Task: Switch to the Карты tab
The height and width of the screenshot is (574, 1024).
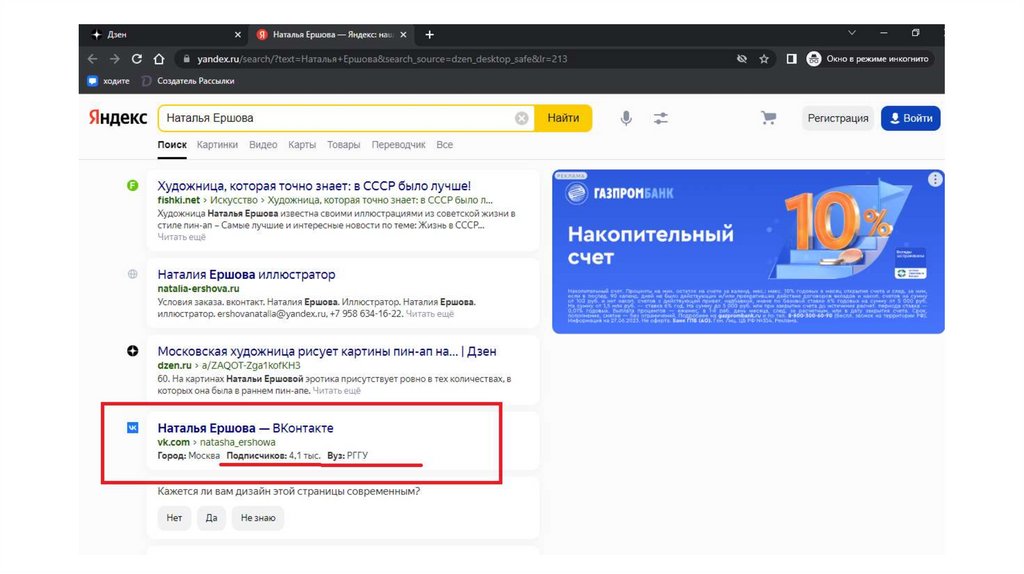Action: (x=302, y=145)
